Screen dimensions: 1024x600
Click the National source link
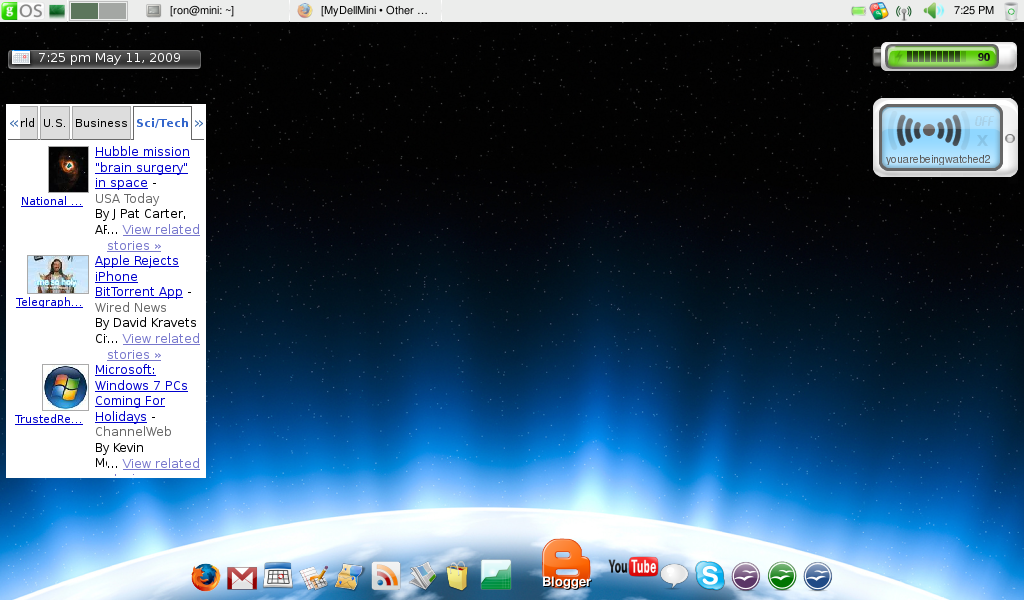click(x=52, y=201)
